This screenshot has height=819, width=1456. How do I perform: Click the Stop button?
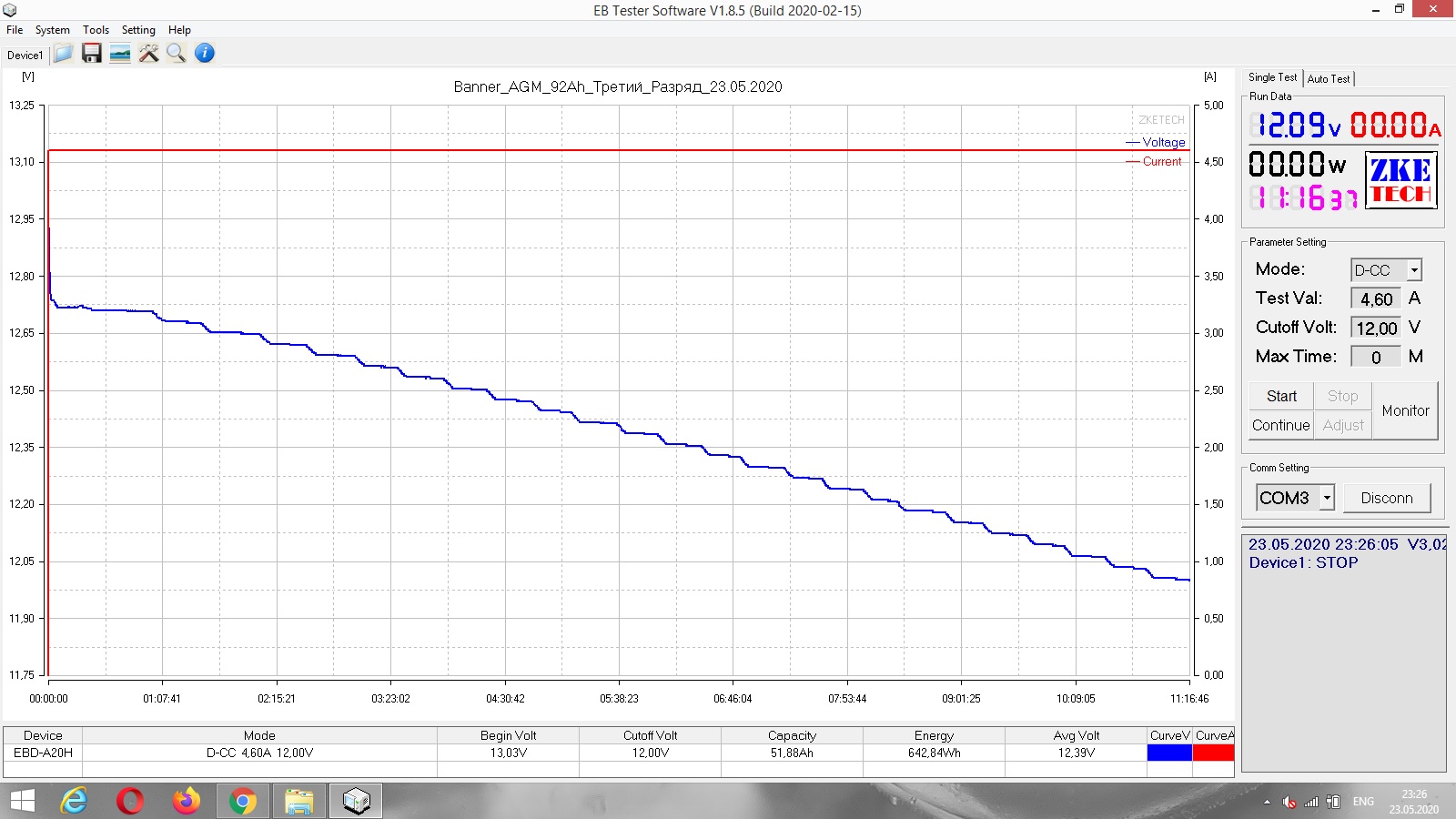[x=1342, y=396]
